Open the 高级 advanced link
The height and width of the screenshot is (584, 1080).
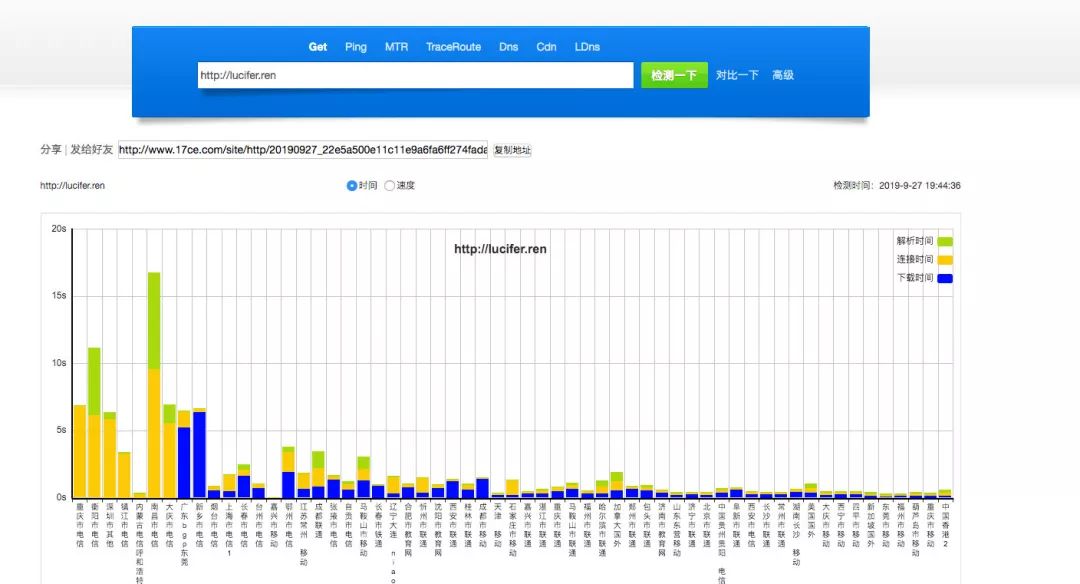click(x=782, y=75)
